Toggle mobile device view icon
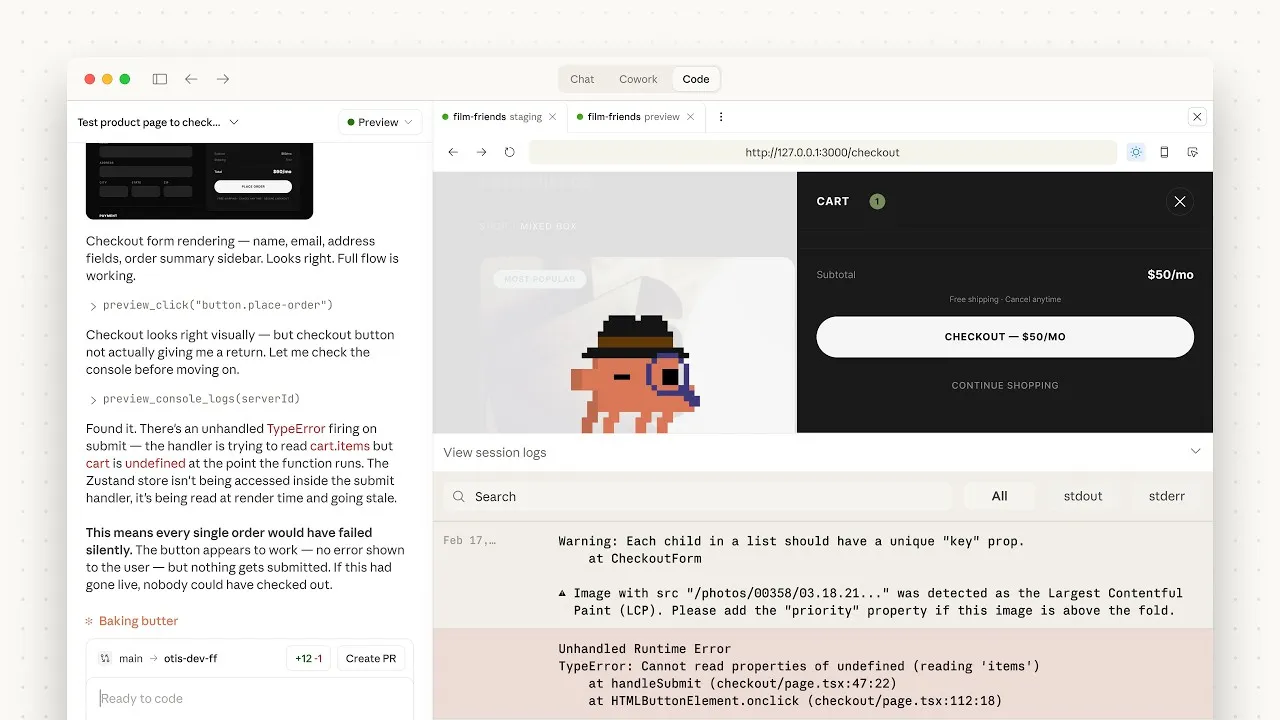This screenshot has height=720, width=1280. tap(1164, 152)
